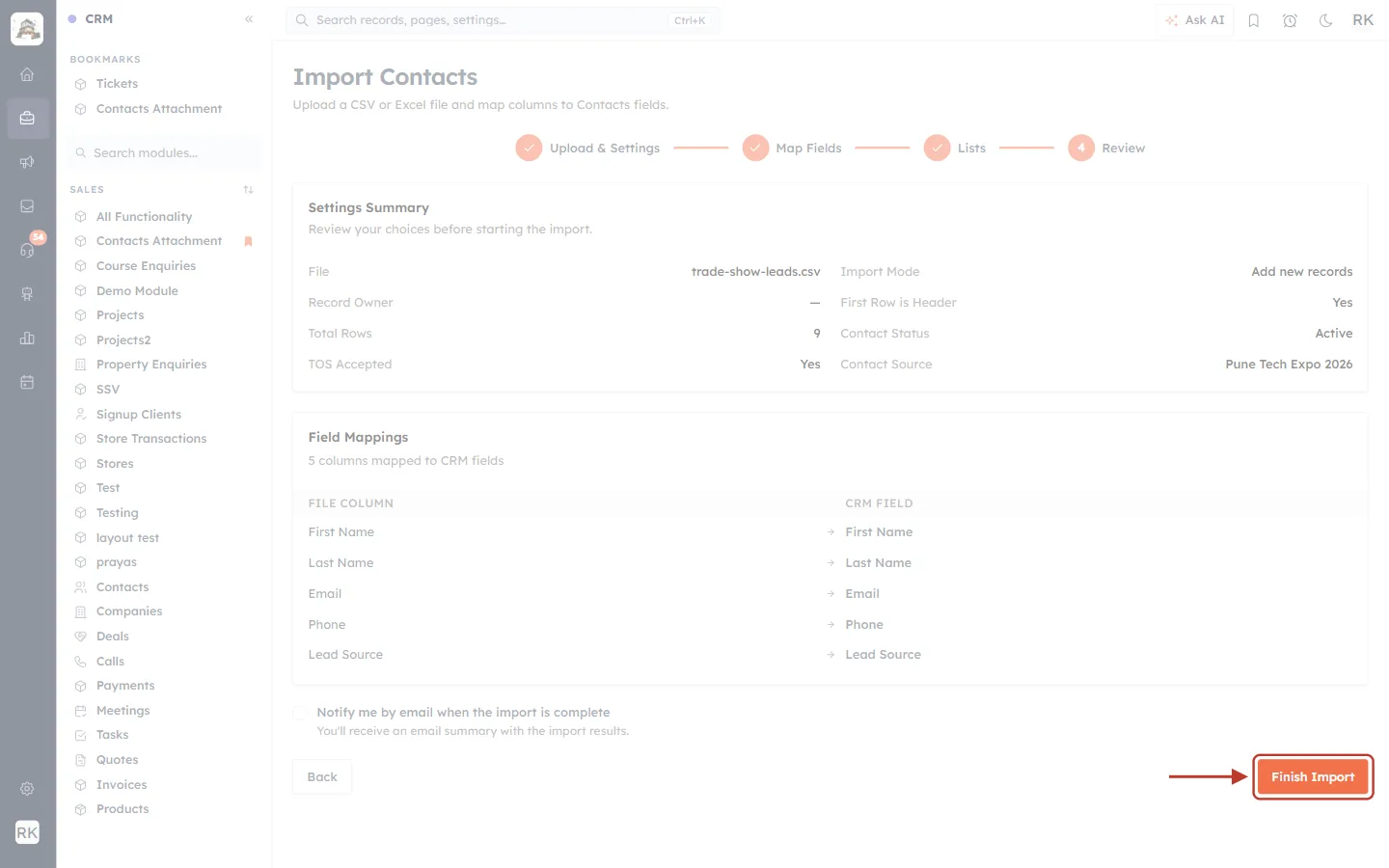The width and height of the screenshot is (1389, 868).
Task: Click the app logo at top left
Action: coord(27,29)
